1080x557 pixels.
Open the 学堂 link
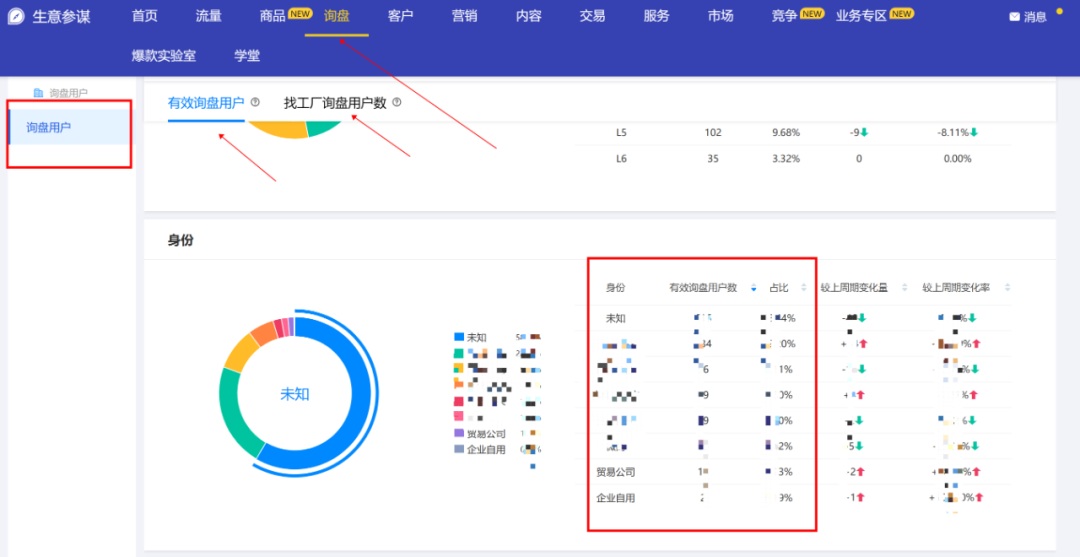247,56
